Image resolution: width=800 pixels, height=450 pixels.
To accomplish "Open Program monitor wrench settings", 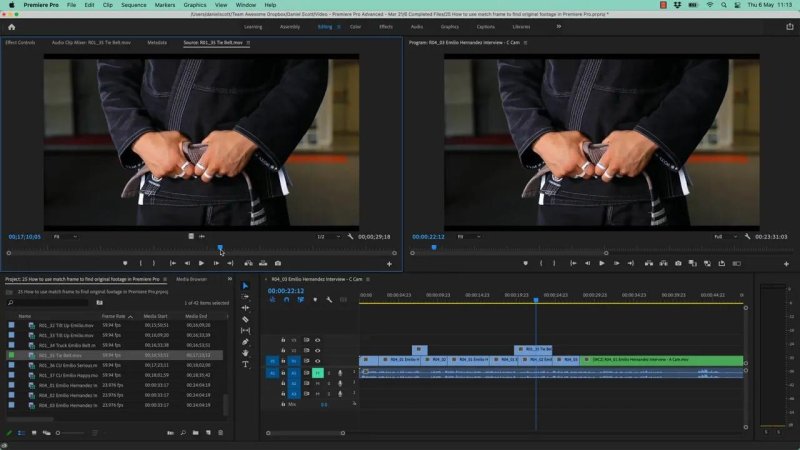I will [x=747, y=237].
